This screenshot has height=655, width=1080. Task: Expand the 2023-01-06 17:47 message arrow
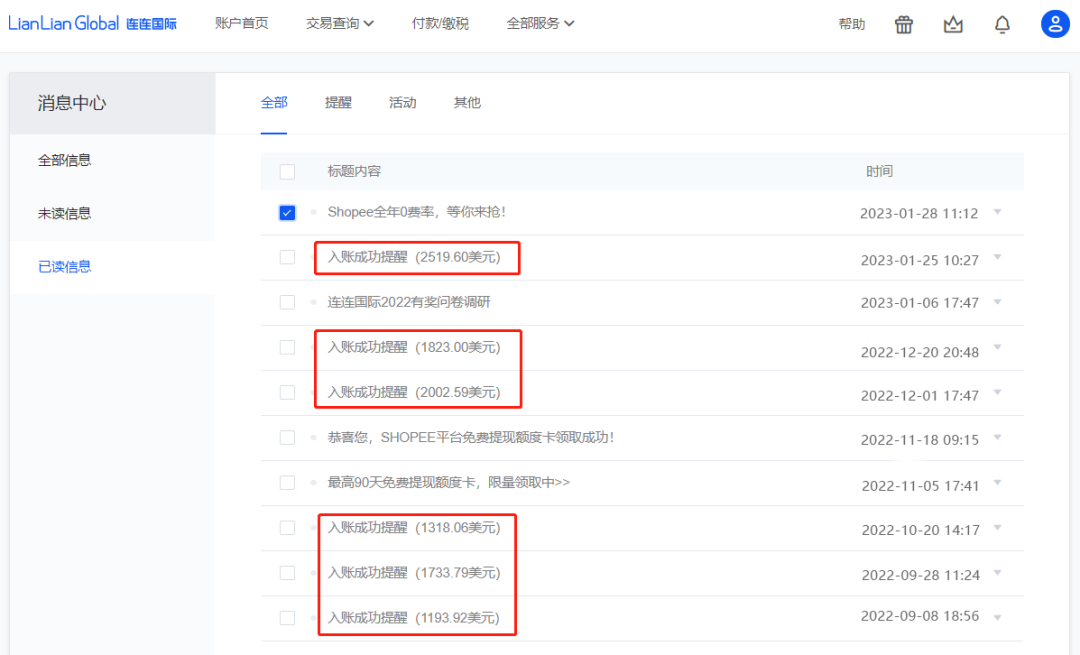click(997, 302)
